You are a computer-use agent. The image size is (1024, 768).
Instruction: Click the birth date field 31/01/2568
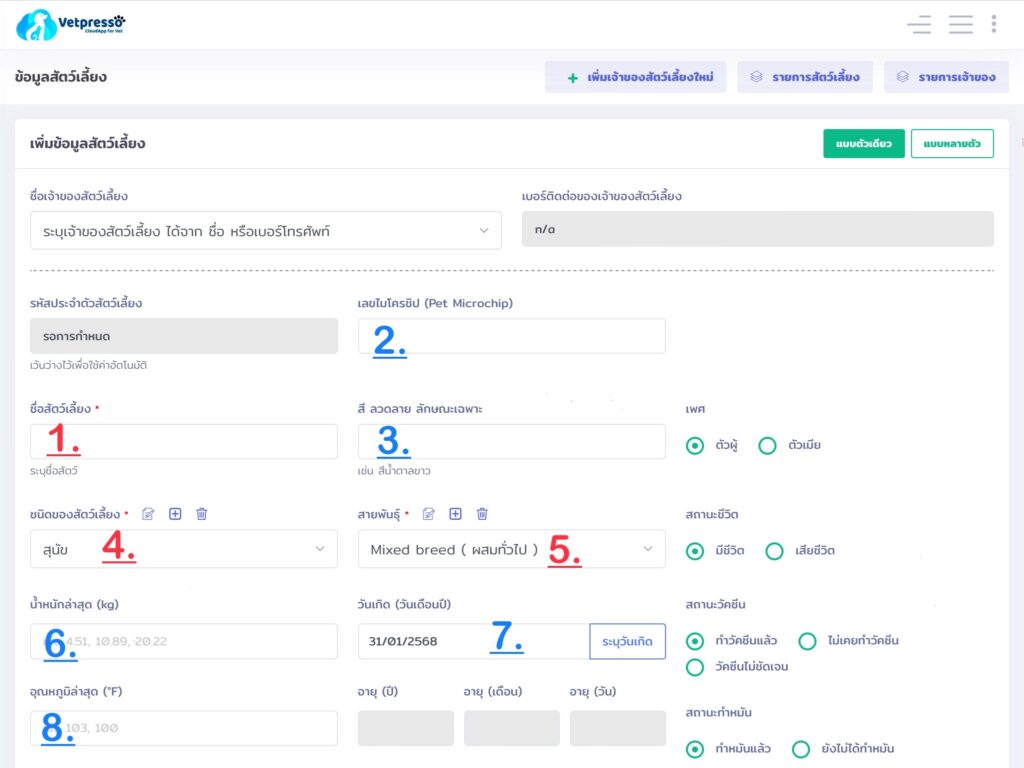coord(473,641)
